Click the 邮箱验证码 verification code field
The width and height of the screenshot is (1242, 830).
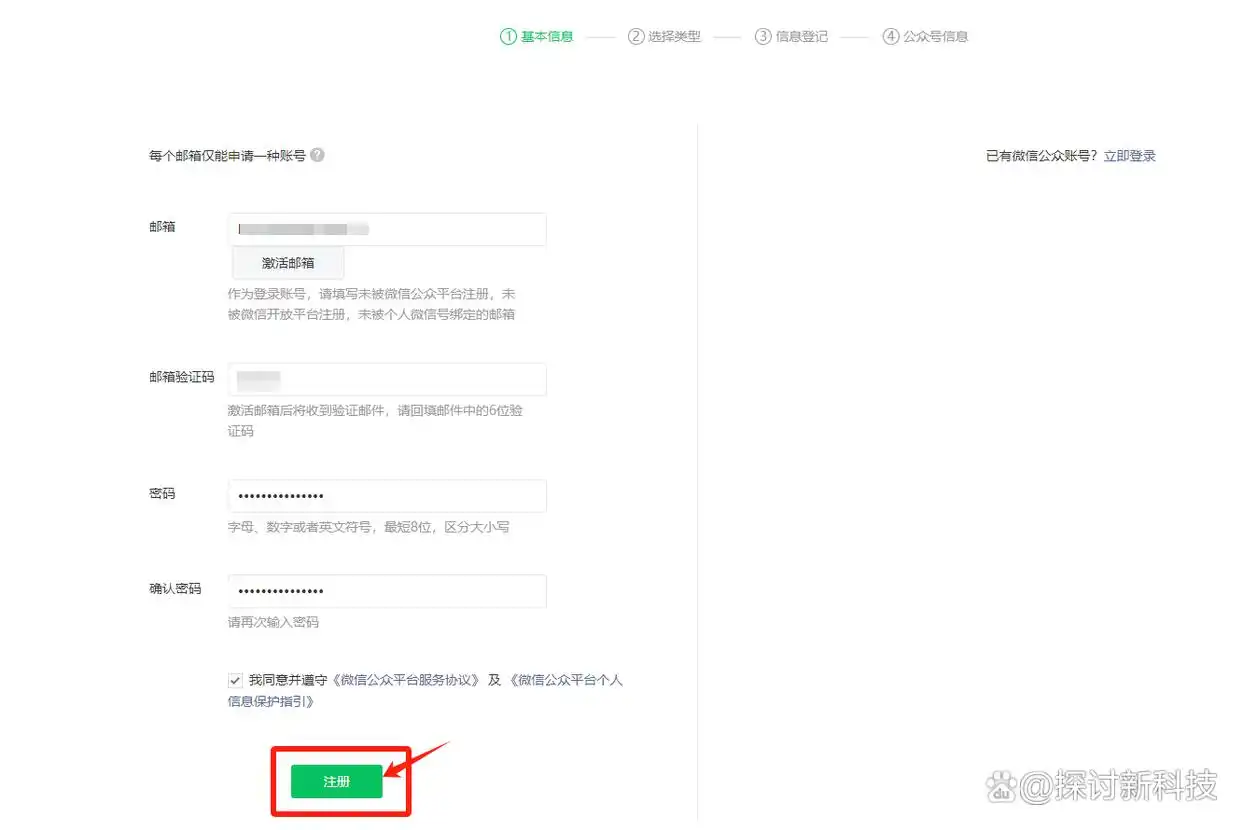pyautogui.click(x=387, y=379)
